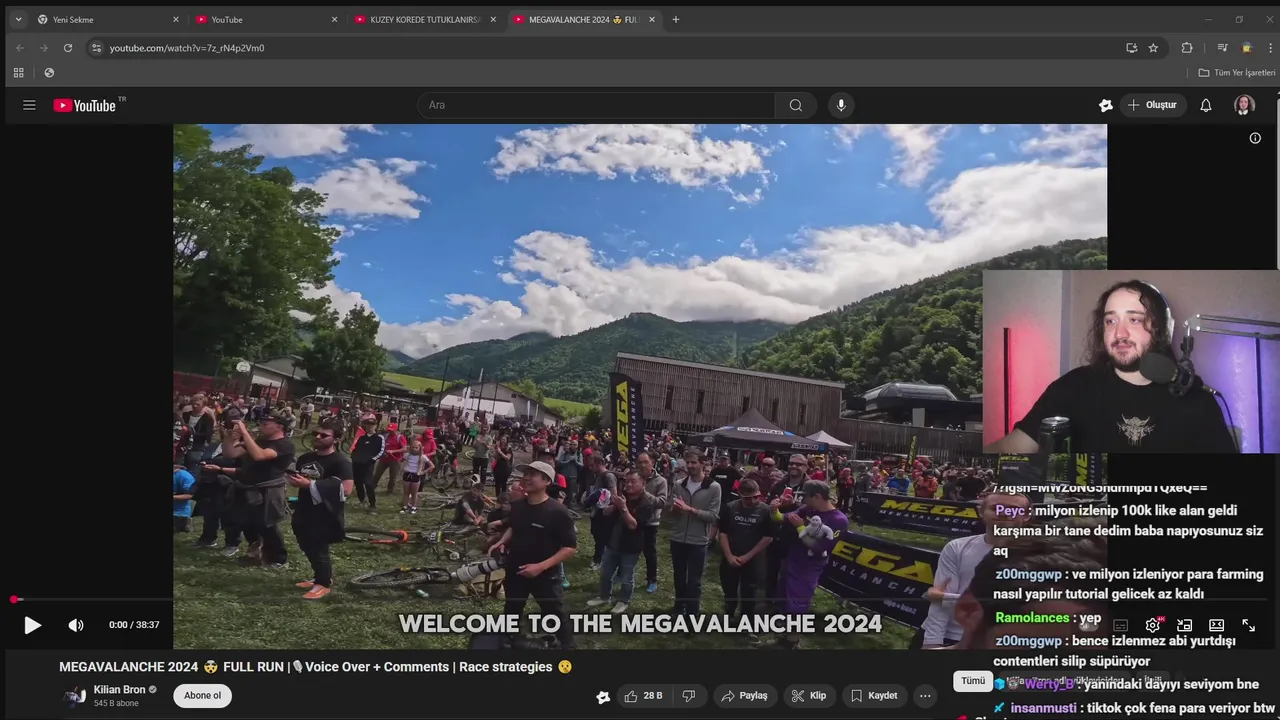1280x720 pixels.
Task: Mute the video volume
Action: 76,625
